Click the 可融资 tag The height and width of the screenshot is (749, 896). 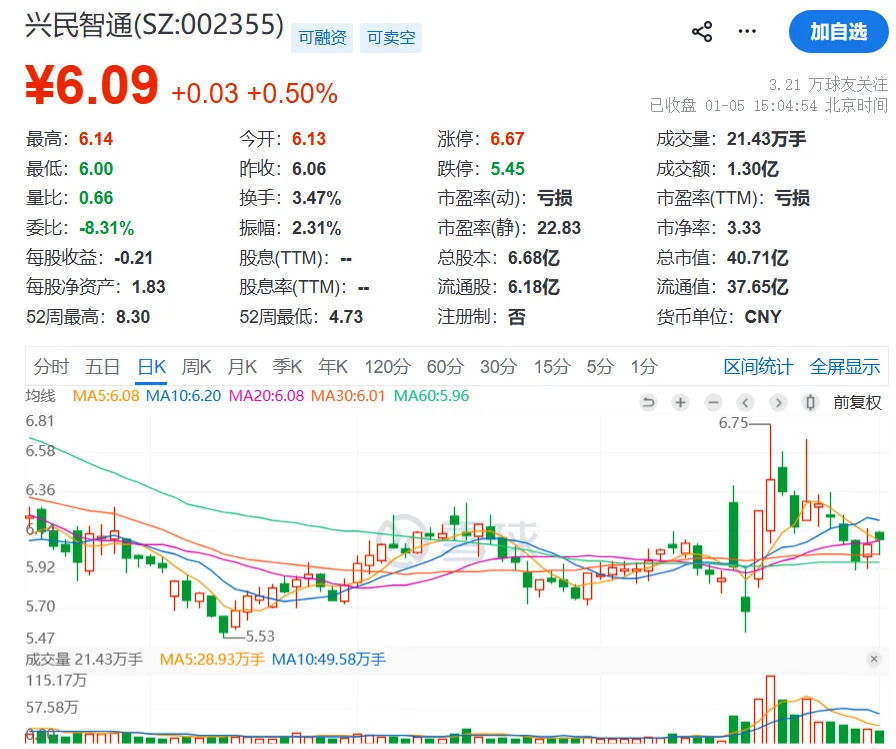coord(322,38)
